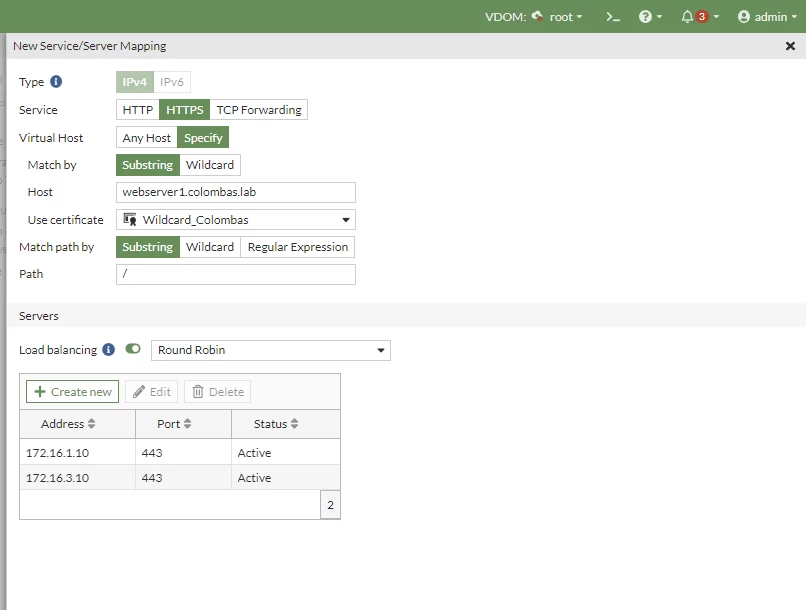Viewport: 806px width, 610px height.
Task: Click Active status of 172.16.3.10 row
Action: 254,477
